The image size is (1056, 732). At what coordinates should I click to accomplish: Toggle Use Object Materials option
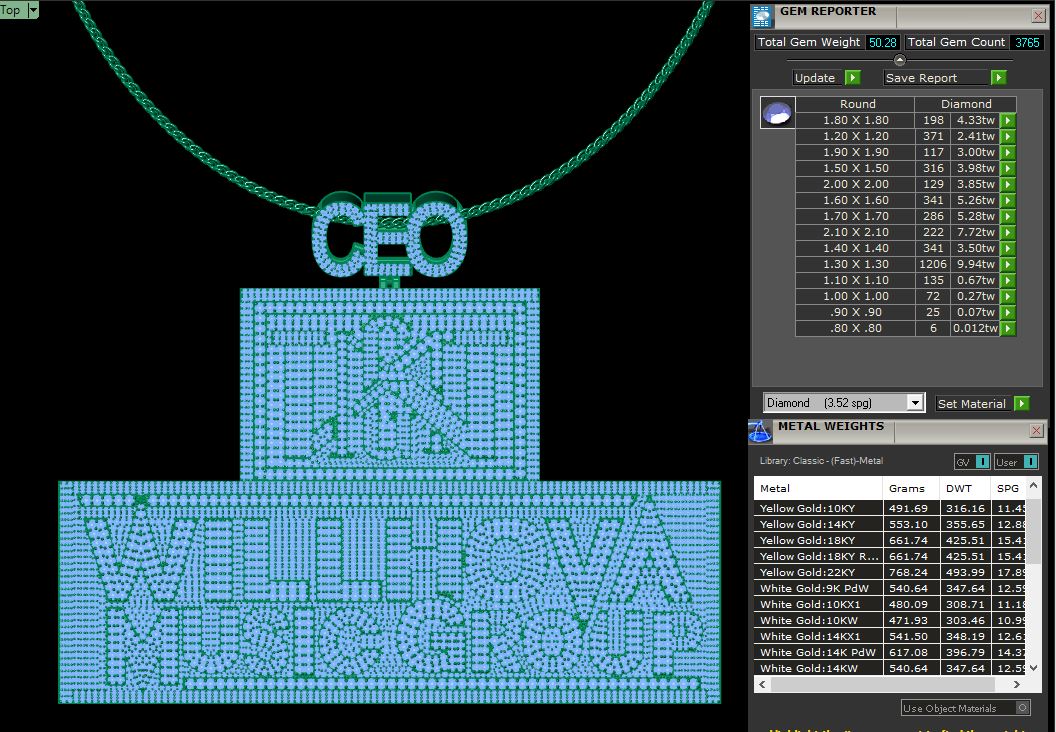tap(1022, 708)
